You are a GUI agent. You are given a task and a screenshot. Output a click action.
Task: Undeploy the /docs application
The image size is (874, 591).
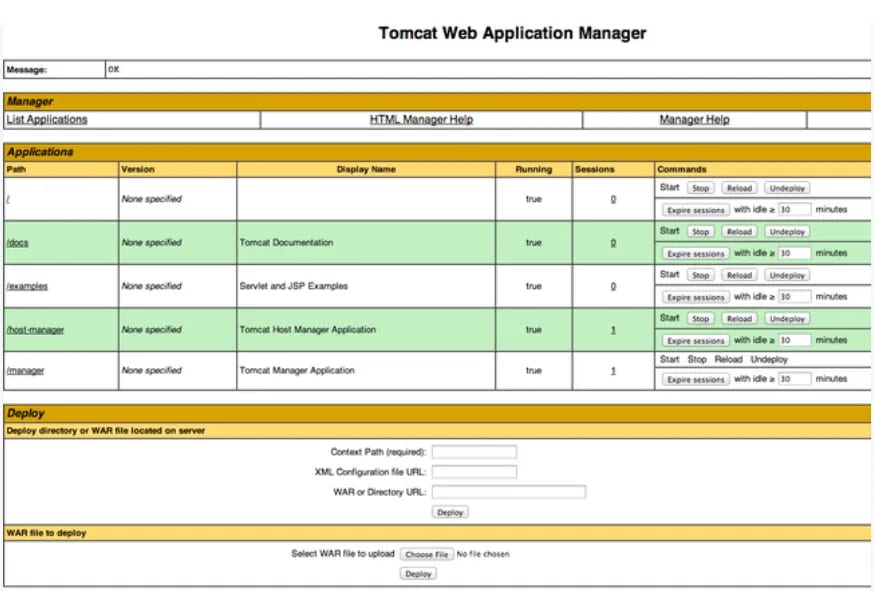click(787, 231)
